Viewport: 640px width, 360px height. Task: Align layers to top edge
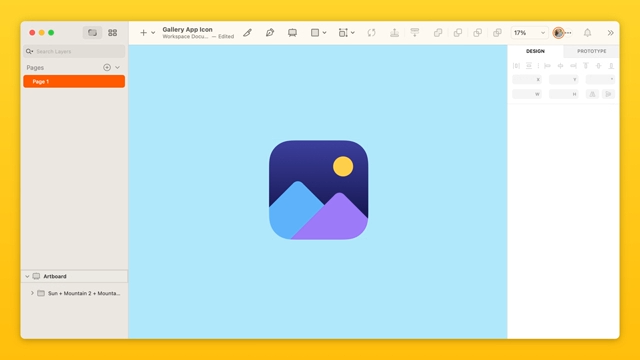coord(586,66)
